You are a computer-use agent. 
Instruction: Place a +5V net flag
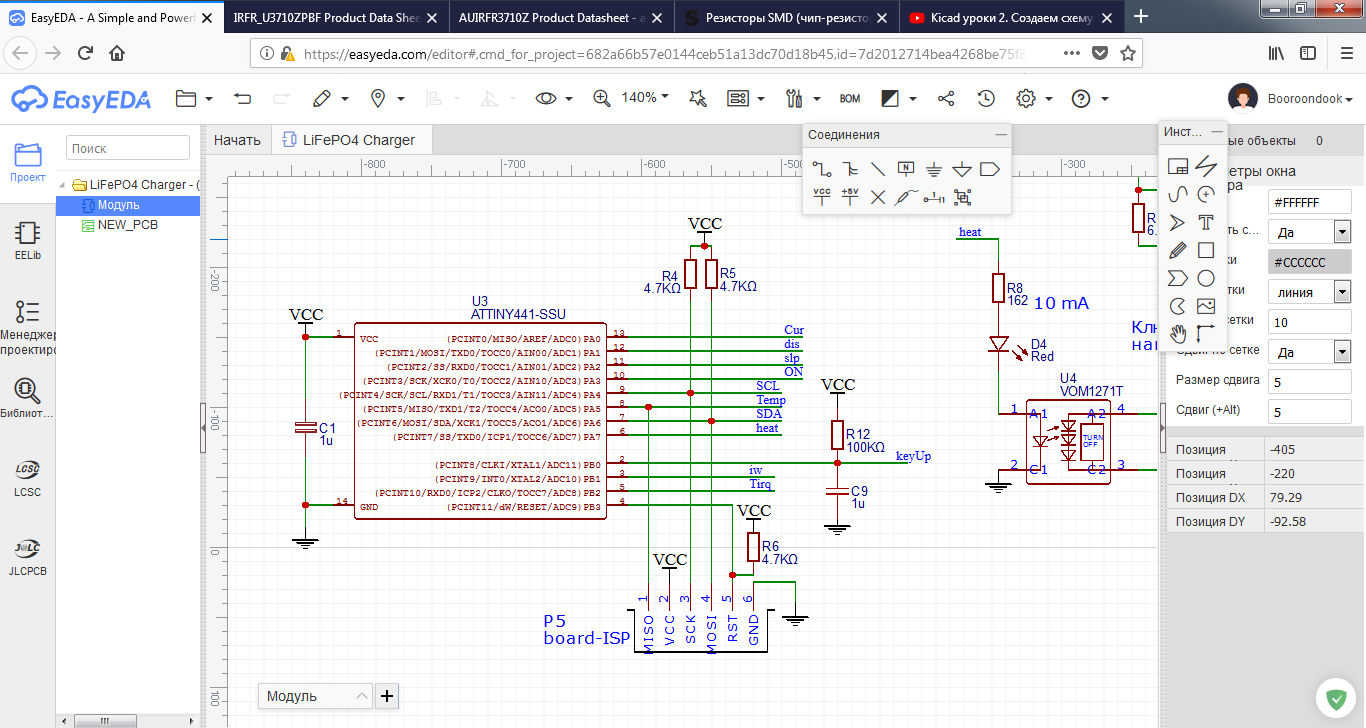(x=850, y=197)
